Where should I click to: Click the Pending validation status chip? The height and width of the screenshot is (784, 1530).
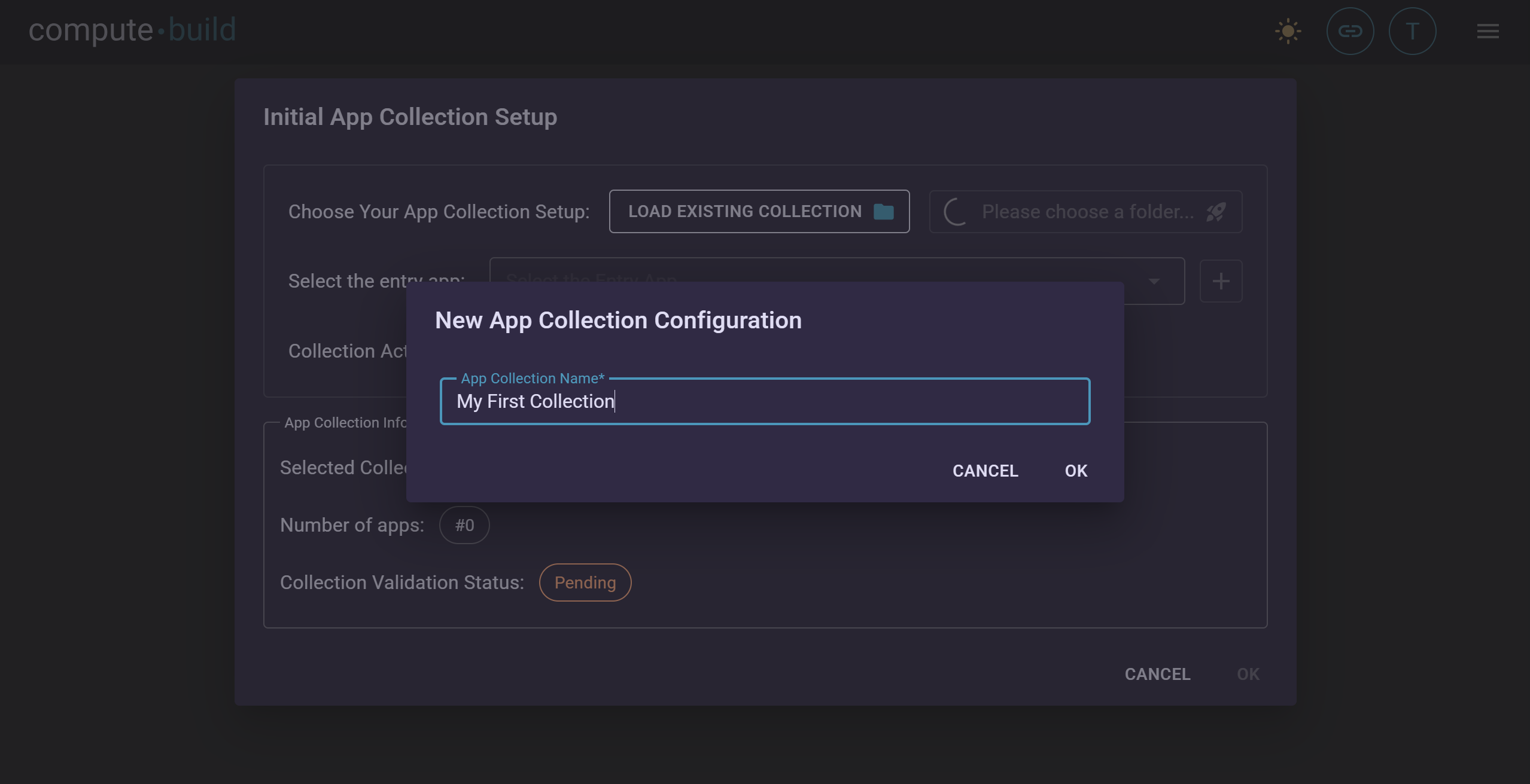pos(585,582)
